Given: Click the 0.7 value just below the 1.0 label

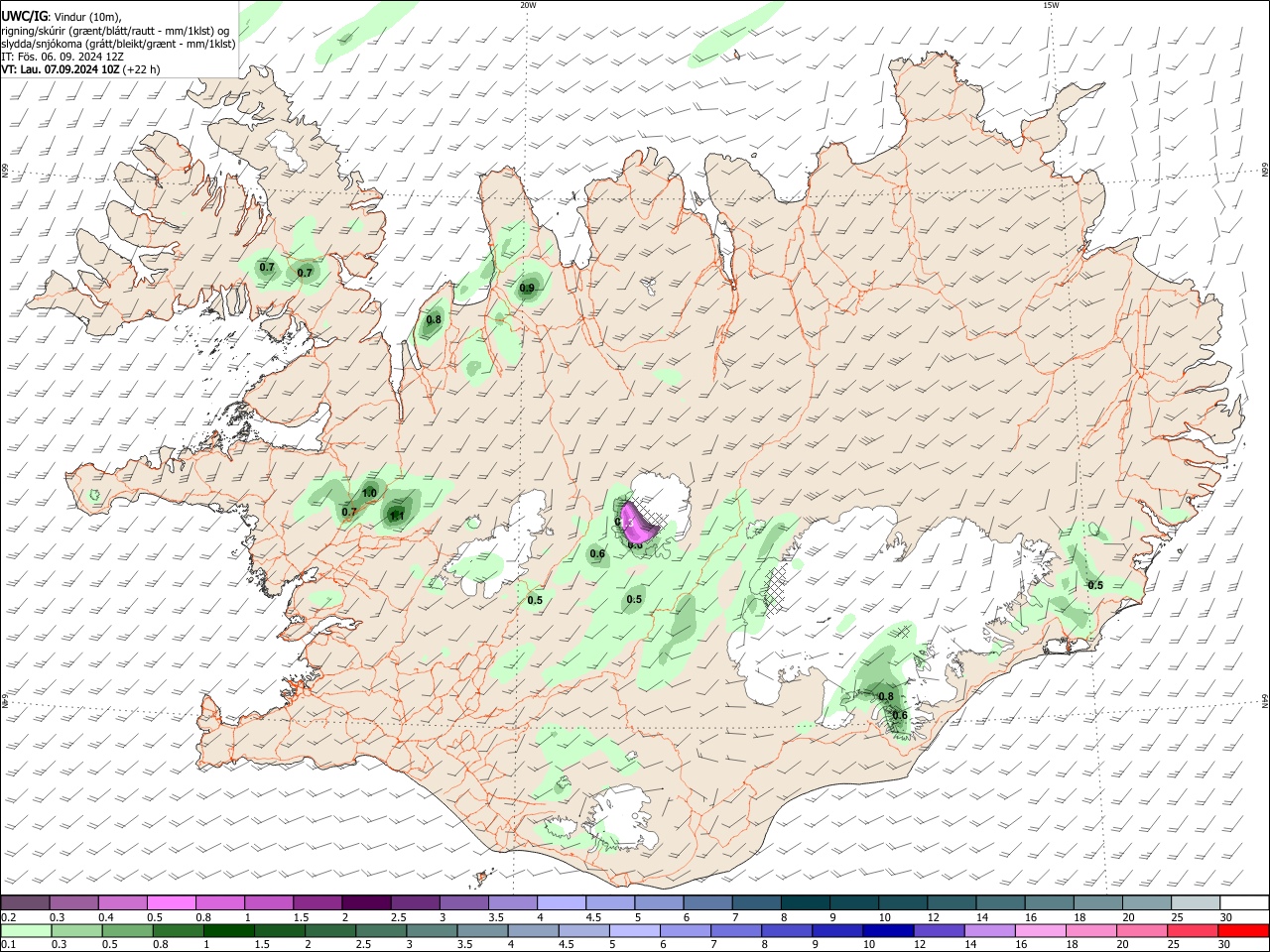Looking at the screenshot, I should [x=348, y=512].
